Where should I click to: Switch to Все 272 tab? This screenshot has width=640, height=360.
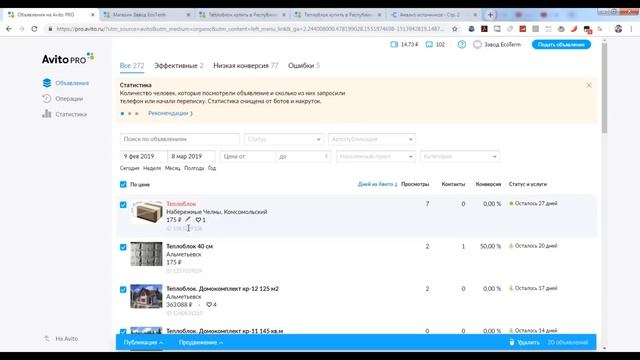pyautogui.click(x=132, y=66)
